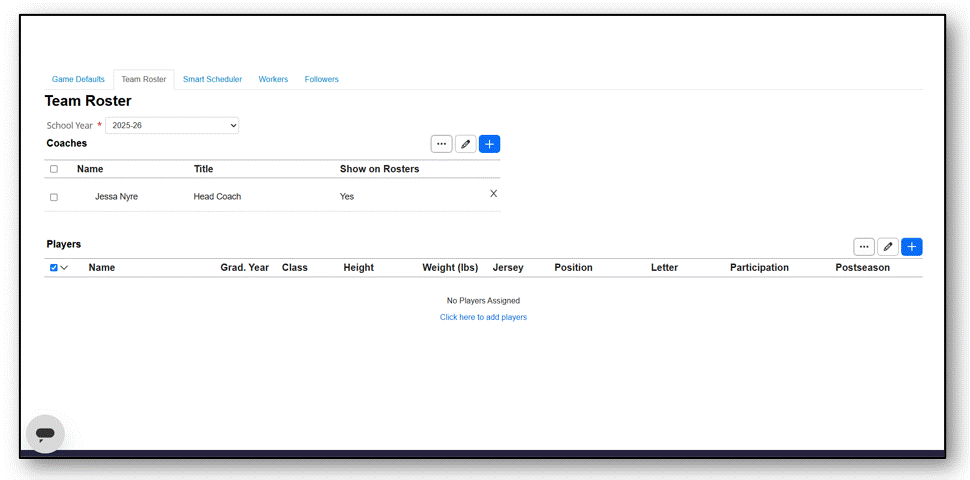Click the Postseason column header
This screenshot has height=480, width=970.
(x=862, y=268)
